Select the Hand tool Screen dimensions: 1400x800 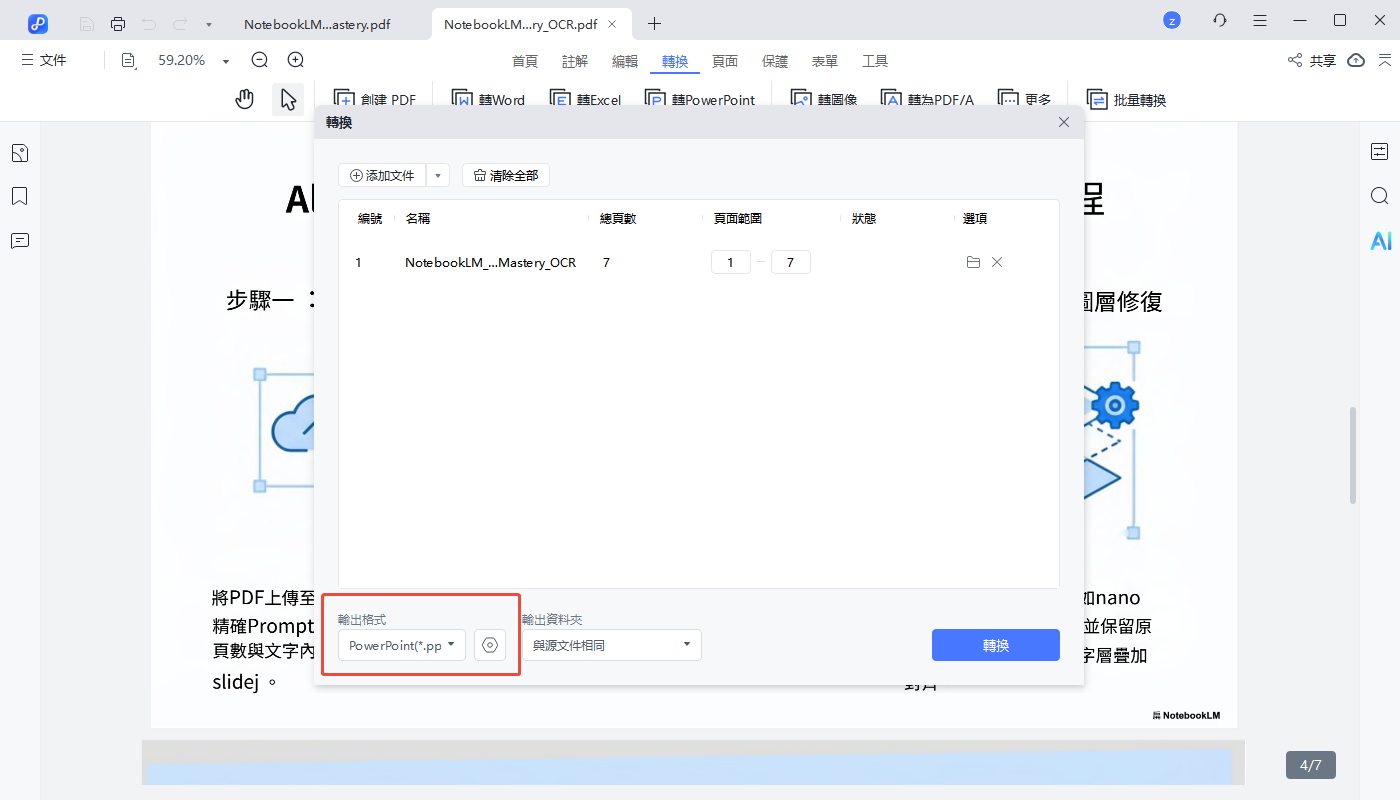(244, 99)
